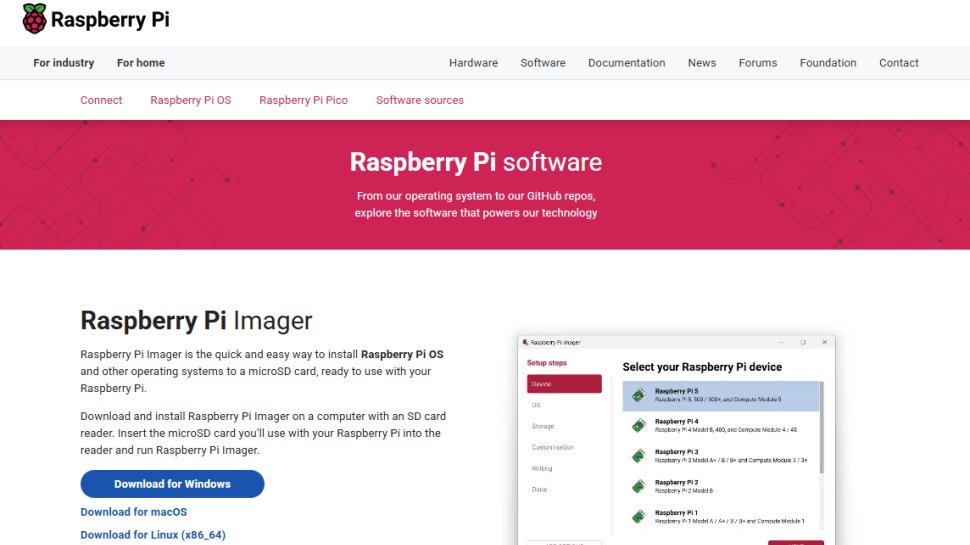970x545 pixels.
Task: Open Raspberry Pi Pico link
Action: [303, 100]
